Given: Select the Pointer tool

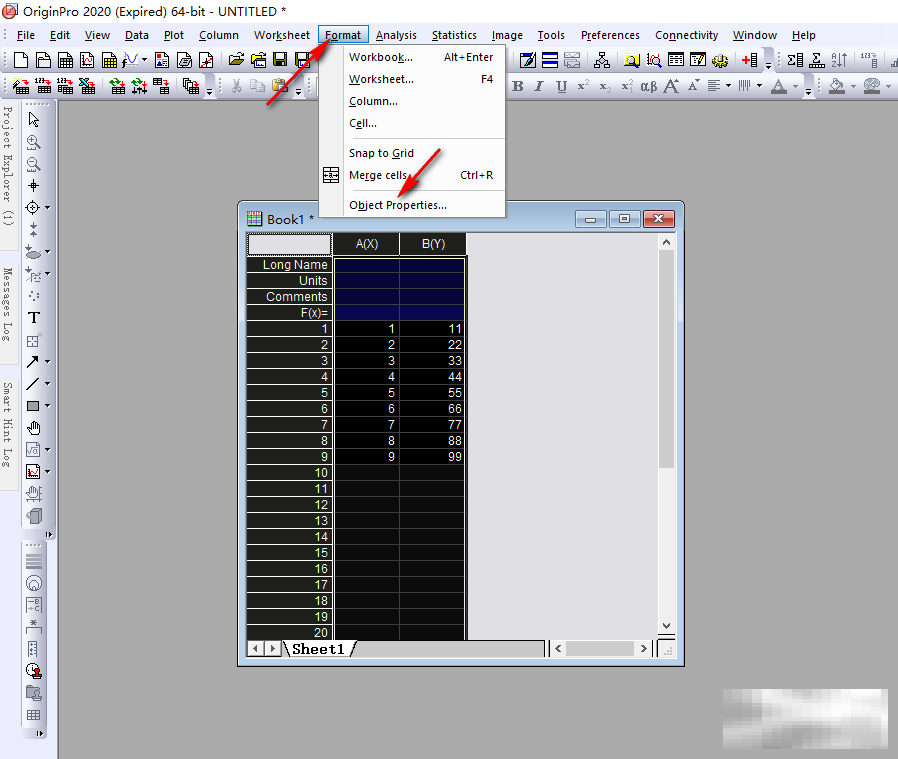Looking at the screenshot, I should coord(34,119).
